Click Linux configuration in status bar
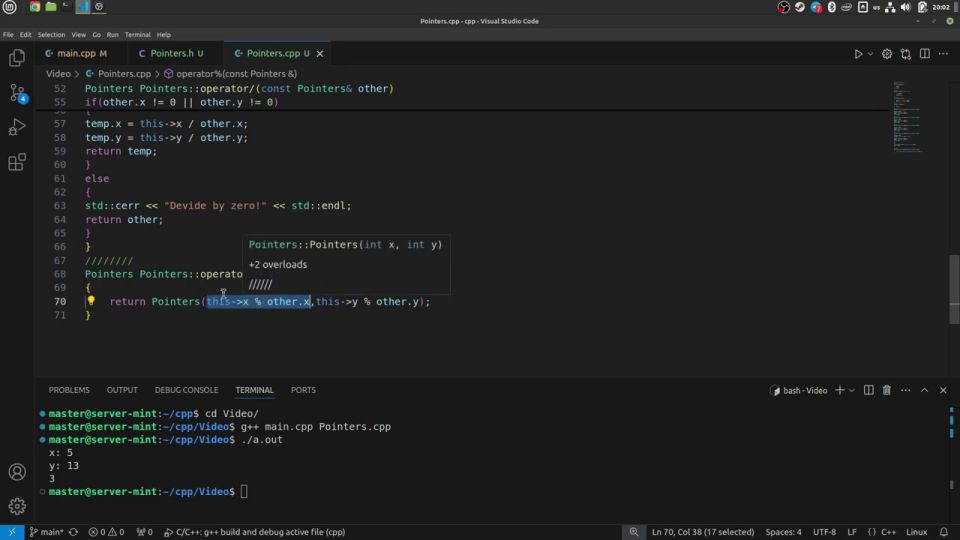This screenshot has width=960, height=540. [x=917, y=532]
